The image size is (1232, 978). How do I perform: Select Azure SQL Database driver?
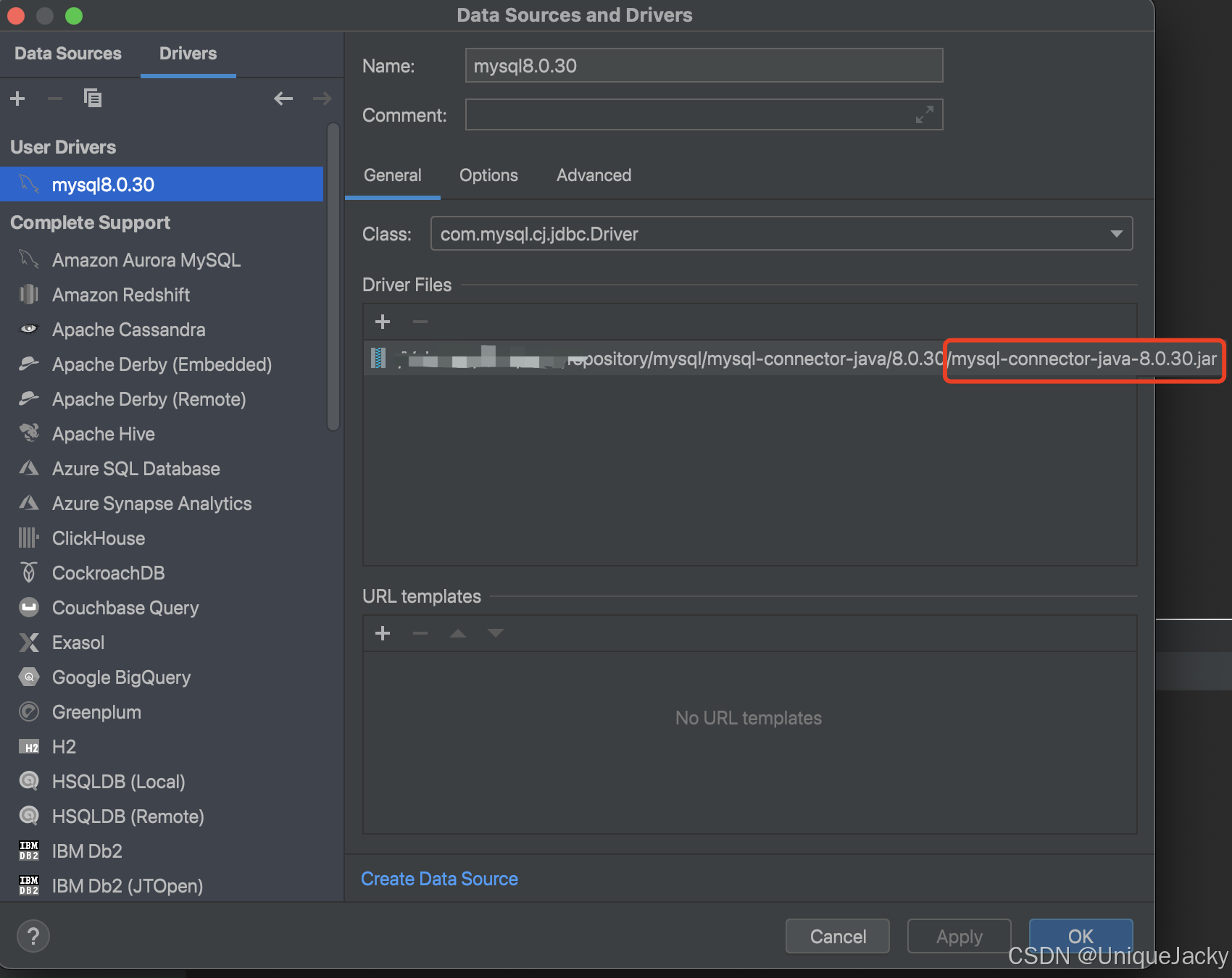162,469
